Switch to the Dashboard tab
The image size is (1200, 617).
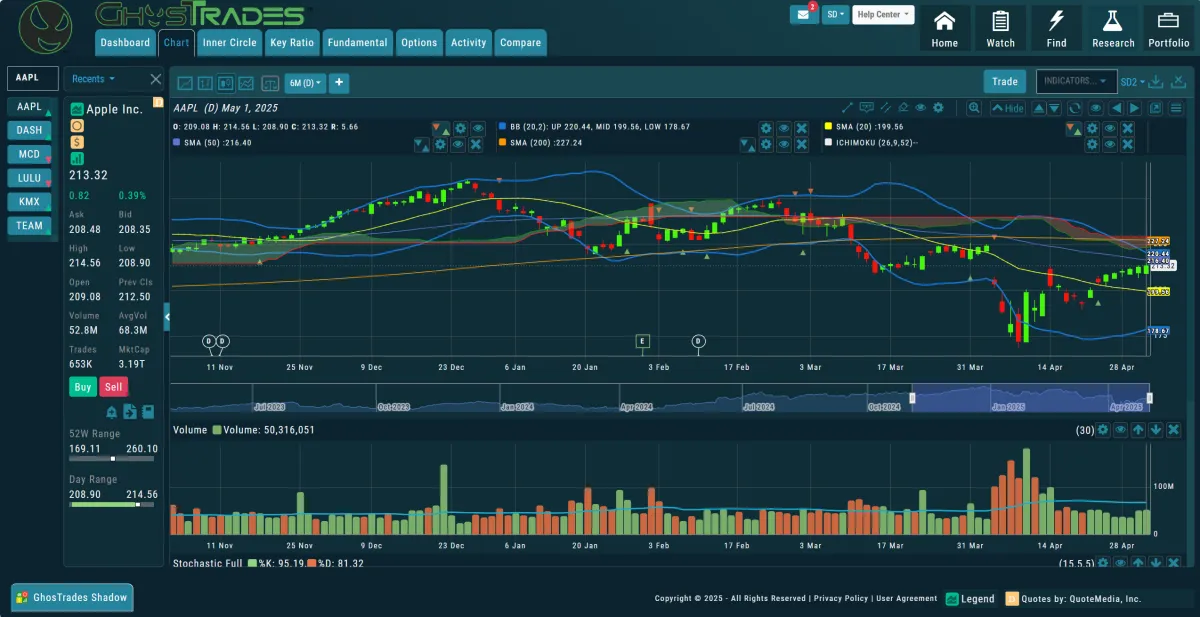coord(125,43)
